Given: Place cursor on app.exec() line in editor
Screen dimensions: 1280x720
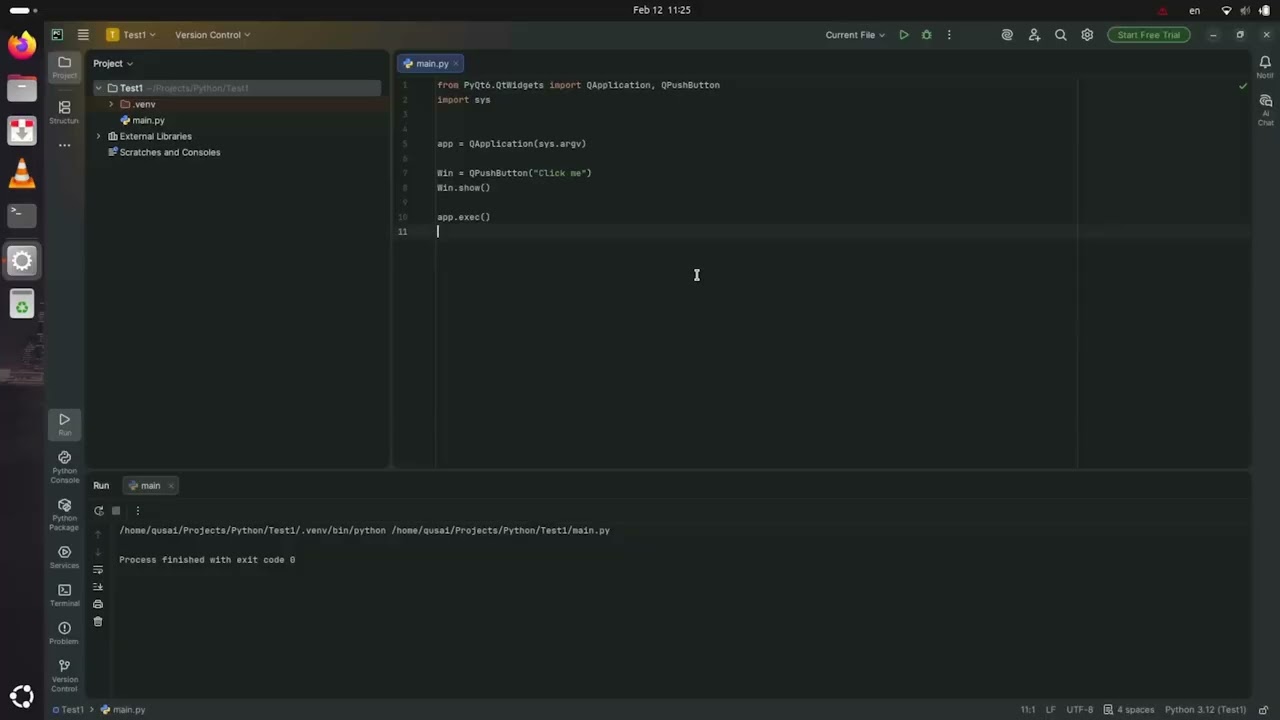Looking at the screenshot, I should (463, 217).
